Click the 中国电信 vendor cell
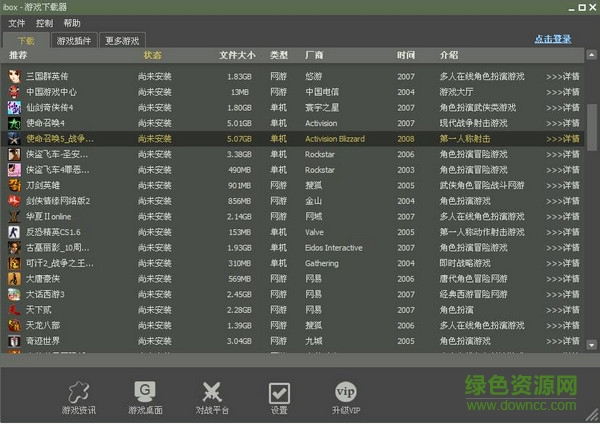 322,92
